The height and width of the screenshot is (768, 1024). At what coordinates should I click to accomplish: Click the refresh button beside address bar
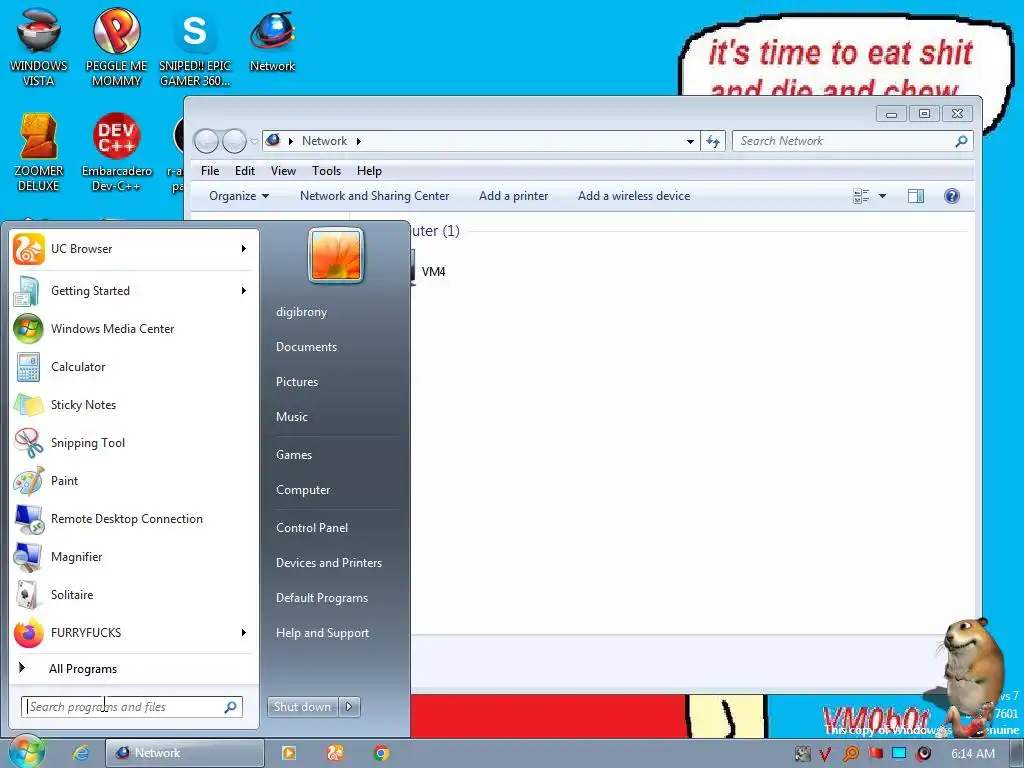click(x=712, y=141)
